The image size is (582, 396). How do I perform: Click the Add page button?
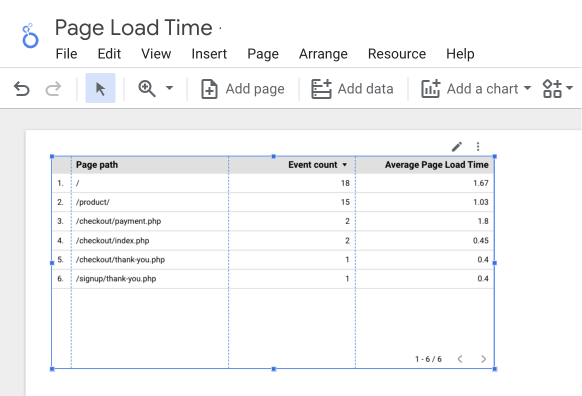point(243,89)
